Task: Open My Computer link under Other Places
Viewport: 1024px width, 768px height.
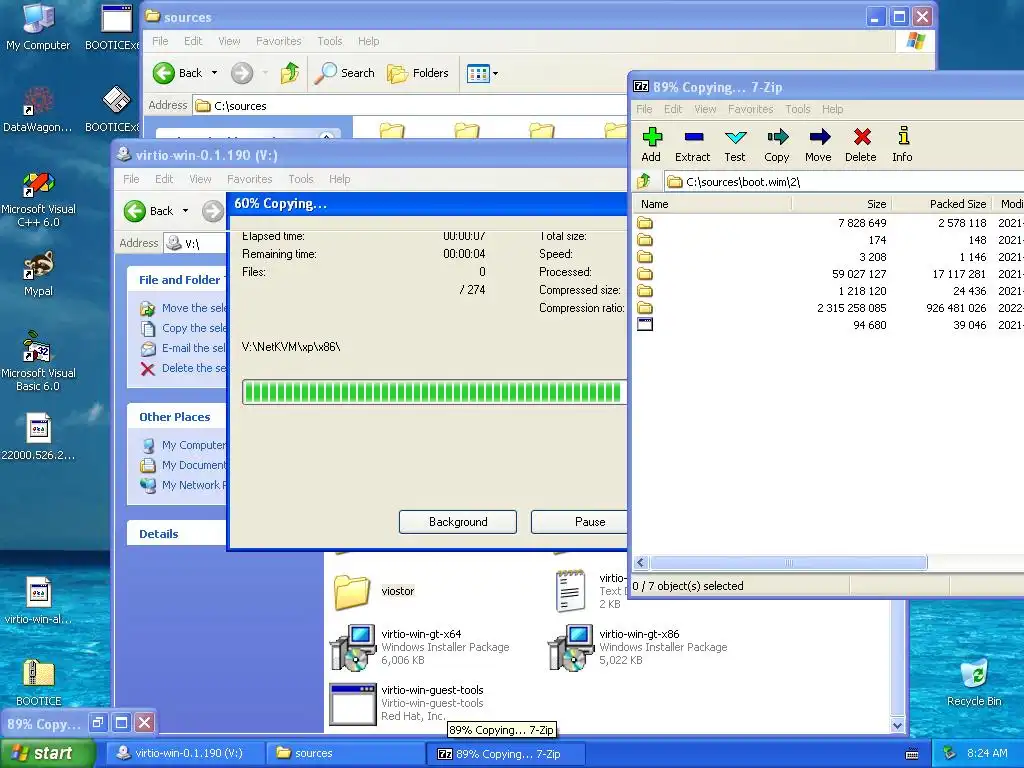Action: coord(184,445)
